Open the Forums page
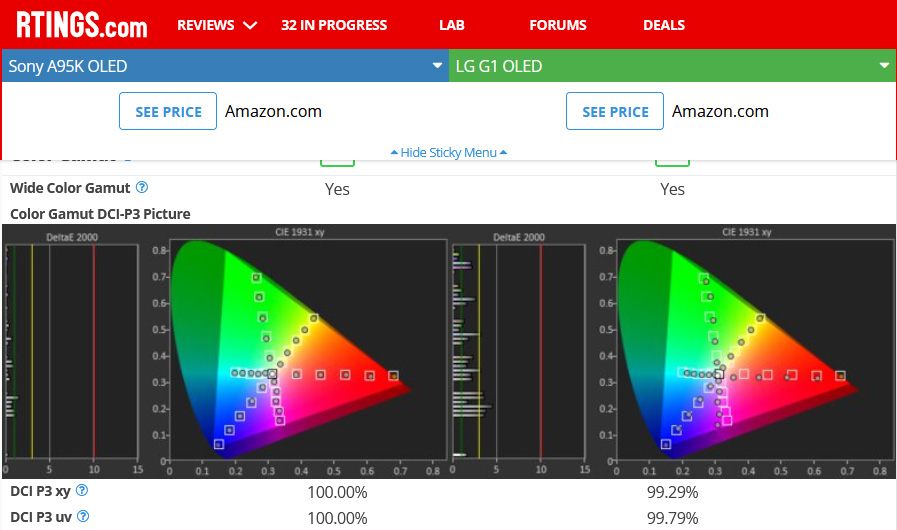 tap(558, 25)
